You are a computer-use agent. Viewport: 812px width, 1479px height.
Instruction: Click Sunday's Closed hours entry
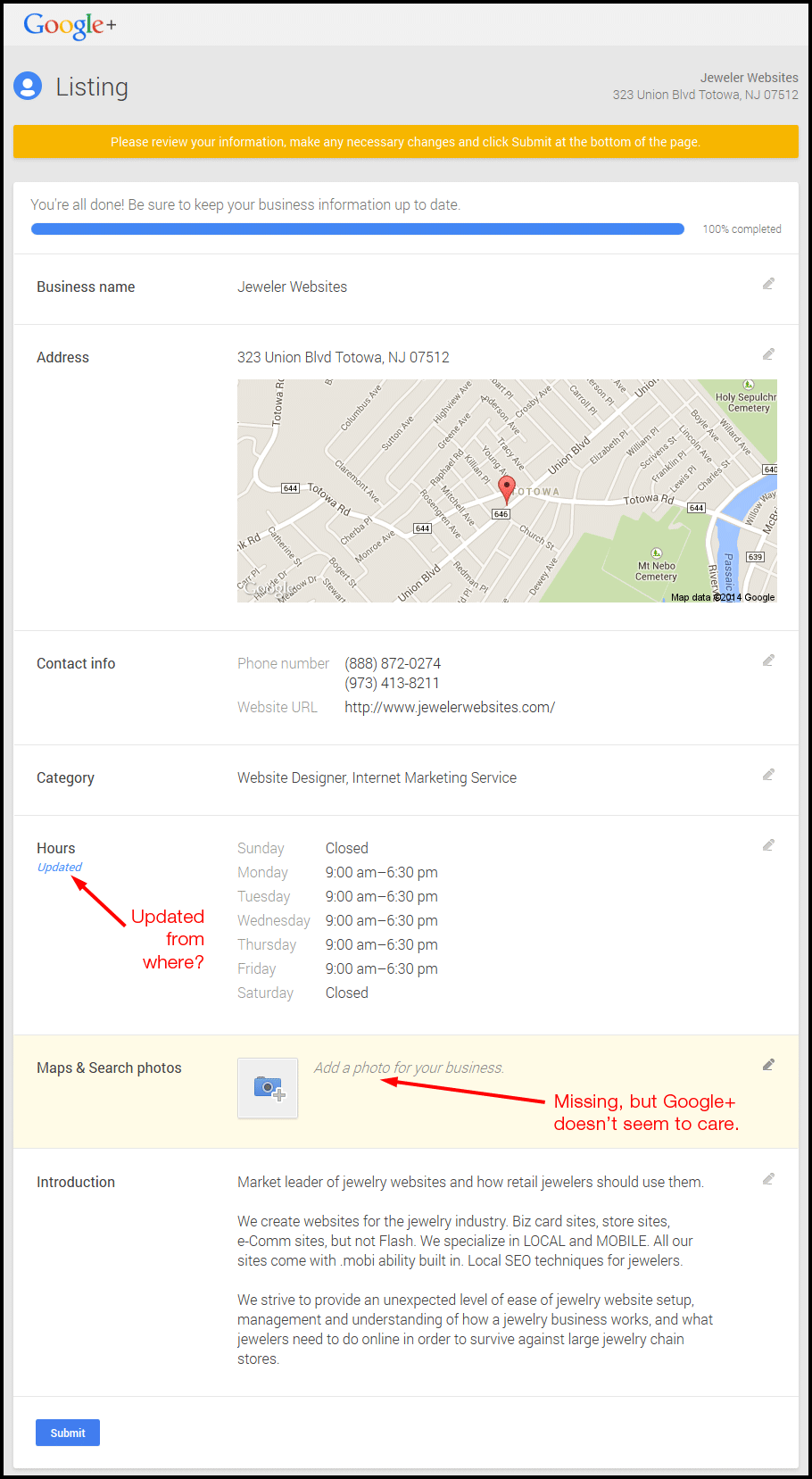point(347,848)
